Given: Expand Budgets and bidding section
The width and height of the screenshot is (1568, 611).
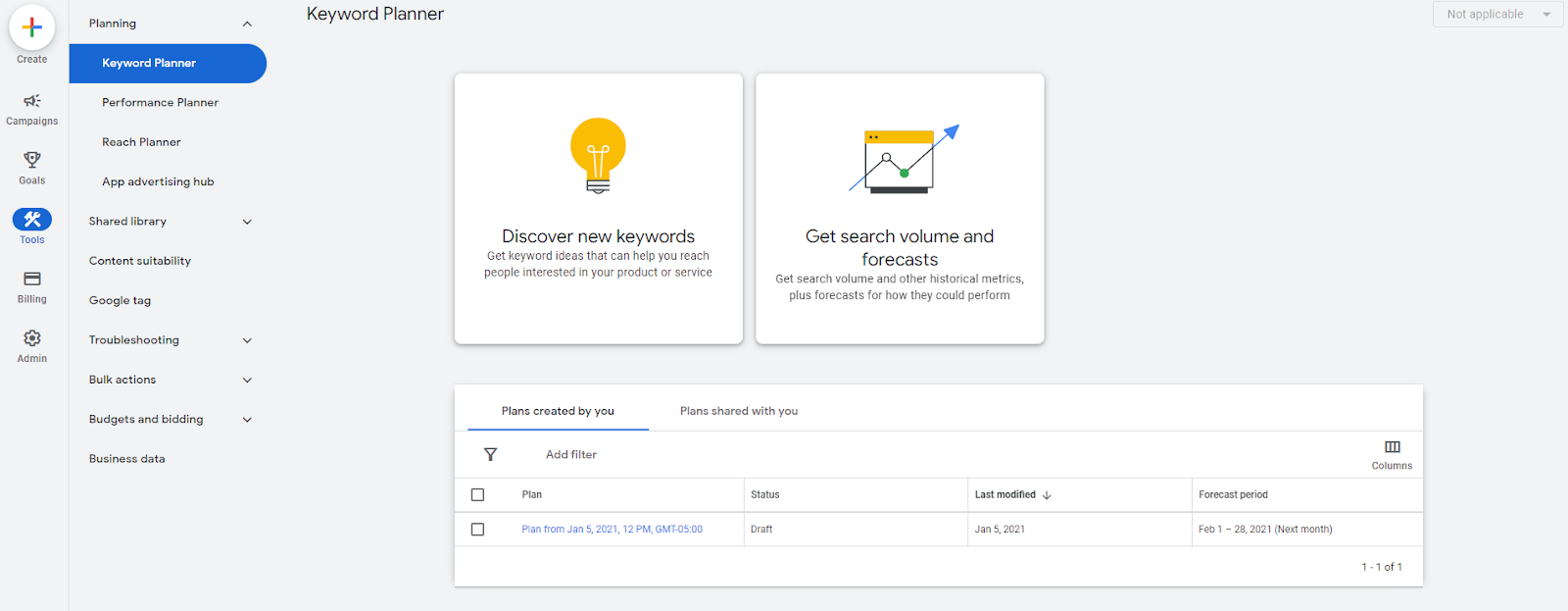Looking at the screenshot, I should point(247,420).
